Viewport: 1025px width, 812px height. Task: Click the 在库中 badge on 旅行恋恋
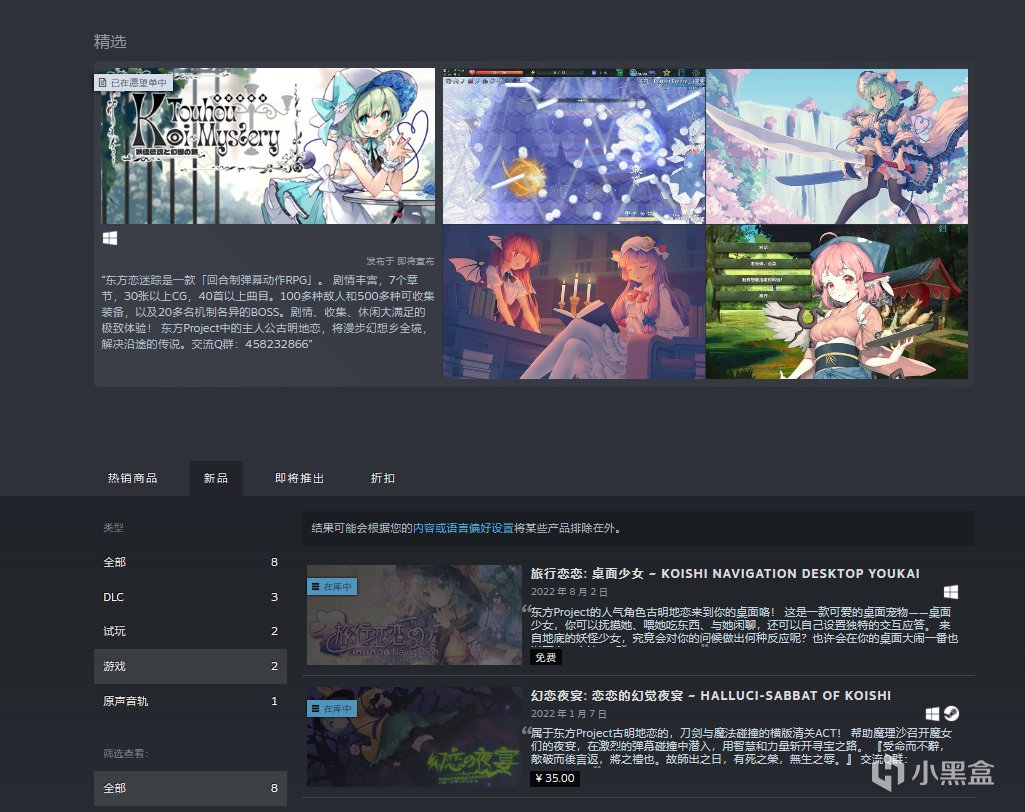332,587
